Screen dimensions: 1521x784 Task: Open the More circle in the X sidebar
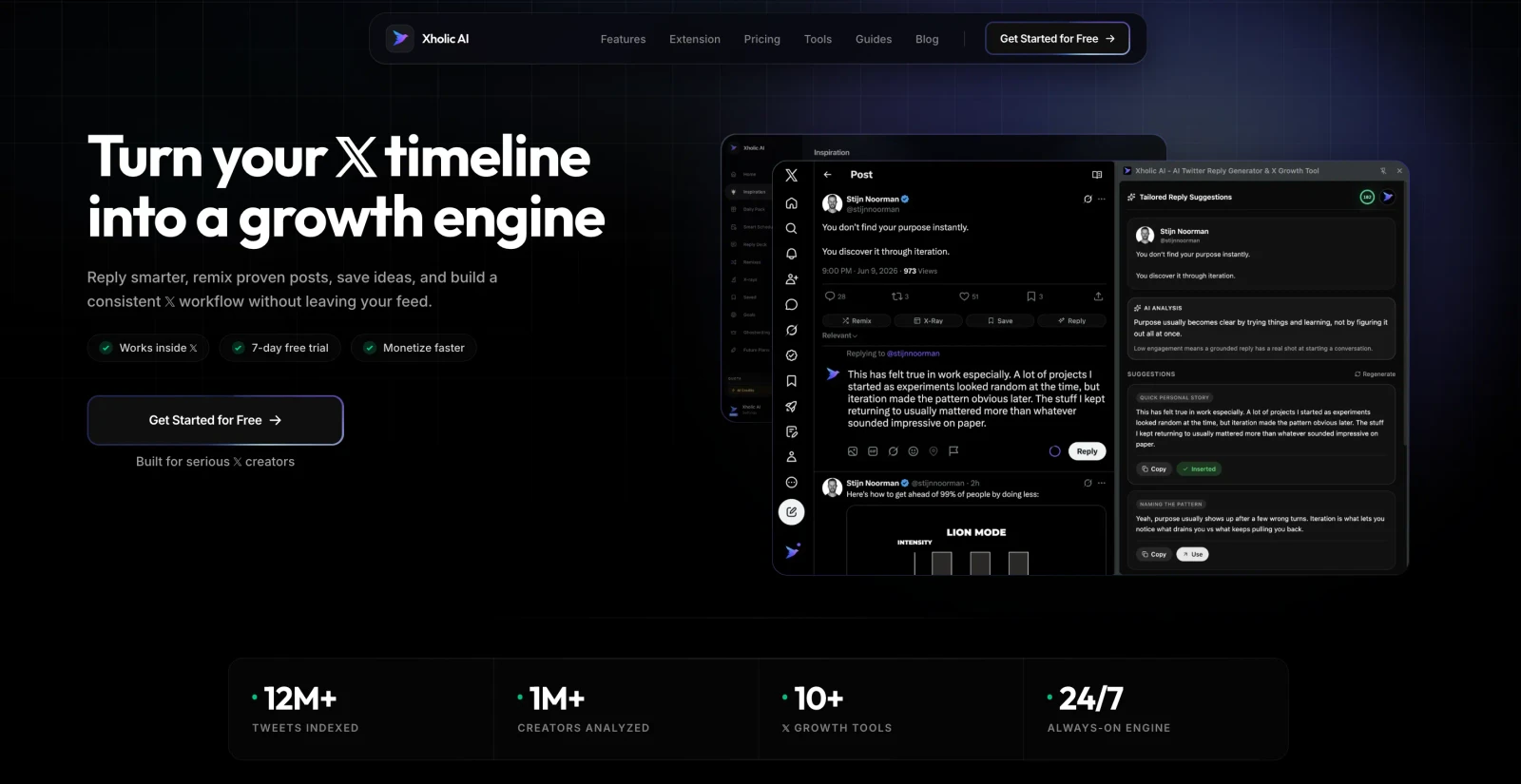coord(791,483)
